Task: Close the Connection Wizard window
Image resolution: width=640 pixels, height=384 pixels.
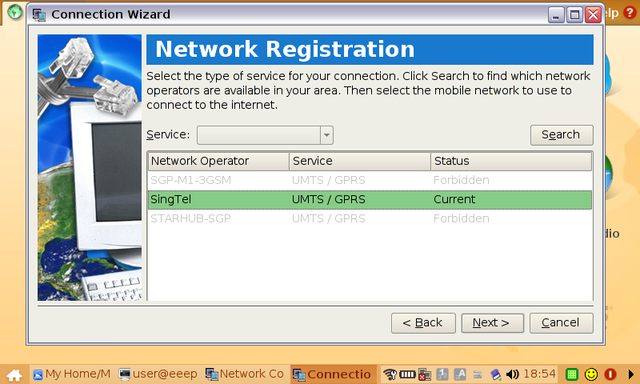Action: tap(593, 15)
